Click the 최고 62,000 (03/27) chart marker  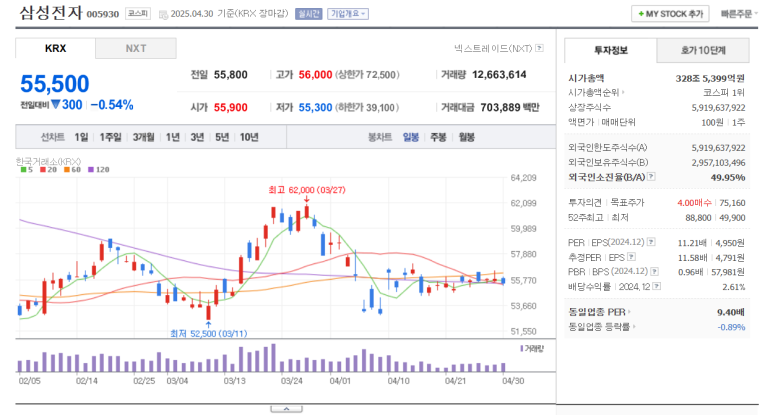tap(307, 190)
